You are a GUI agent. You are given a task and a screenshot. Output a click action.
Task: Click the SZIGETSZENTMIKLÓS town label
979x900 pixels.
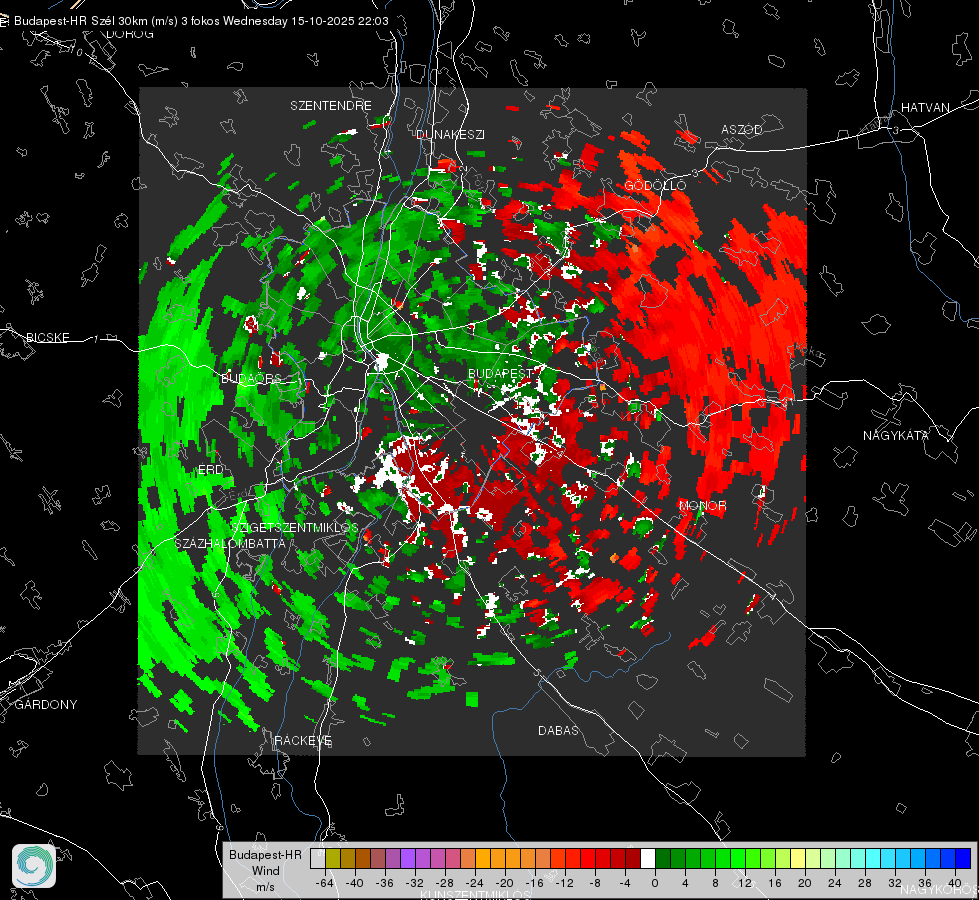pyautogui.click(x=295, y=528)
